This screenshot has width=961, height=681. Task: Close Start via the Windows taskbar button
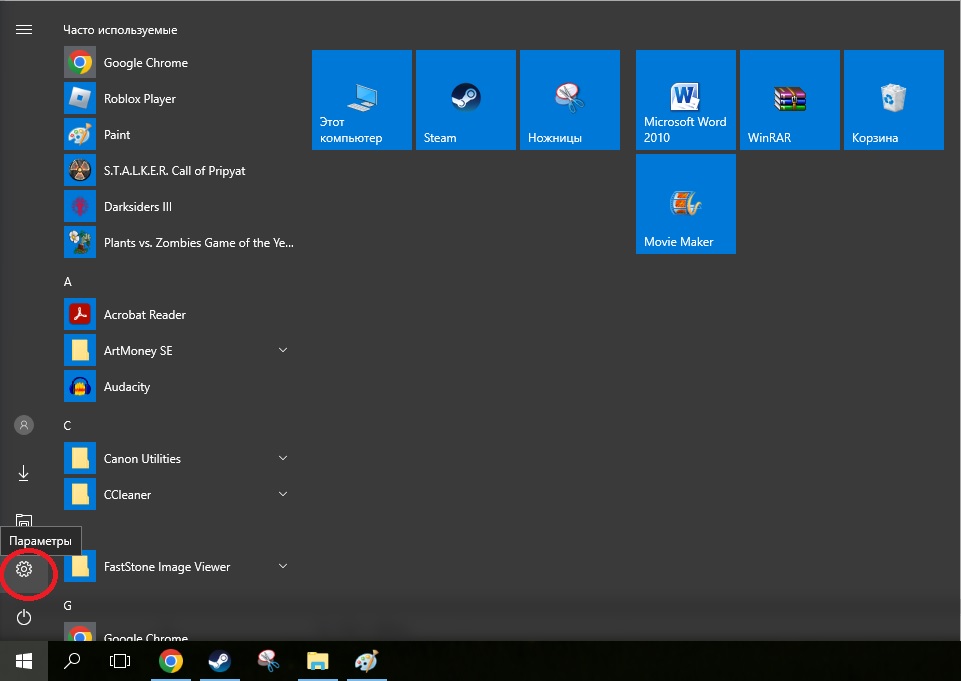tap(24, 661)
